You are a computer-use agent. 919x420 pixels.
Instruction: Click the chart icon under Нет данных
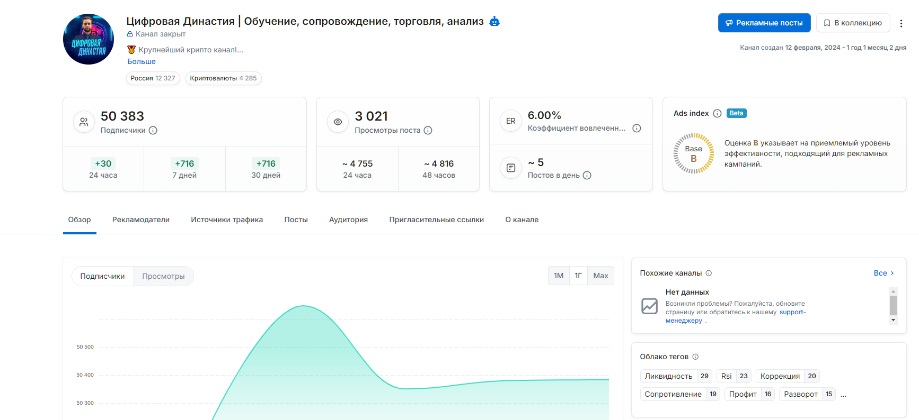[x=649, y=306]
